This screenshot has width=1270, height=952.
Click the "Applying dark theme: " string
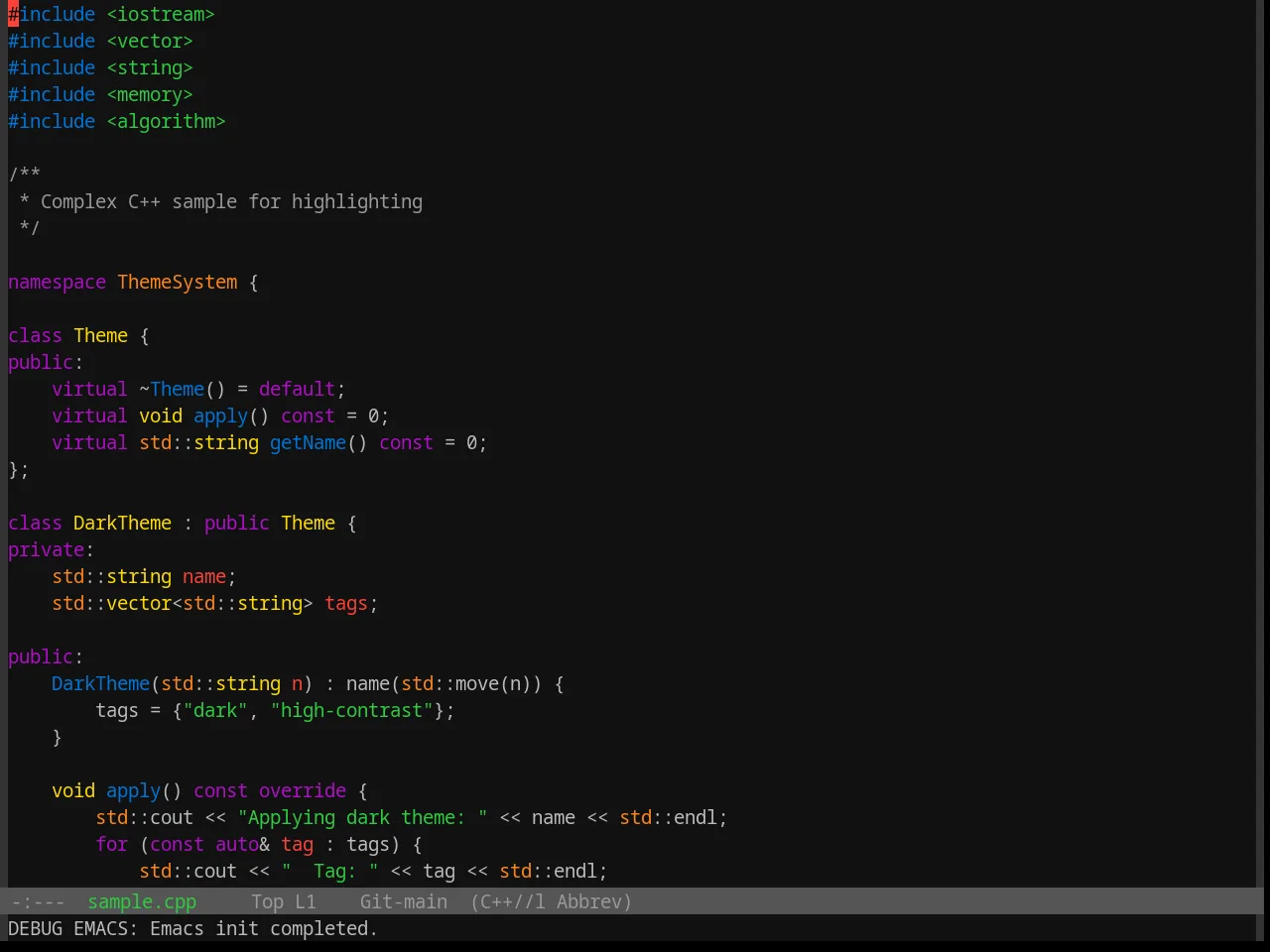click(x=363, y=817)
